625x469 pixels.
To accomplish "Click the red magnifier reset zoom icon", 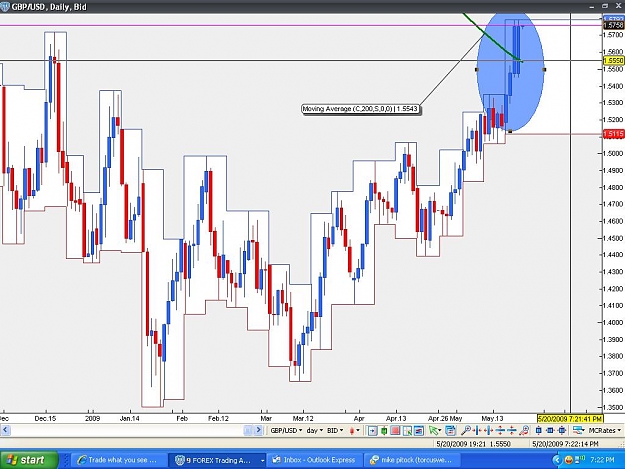I will tap(525, 430).
